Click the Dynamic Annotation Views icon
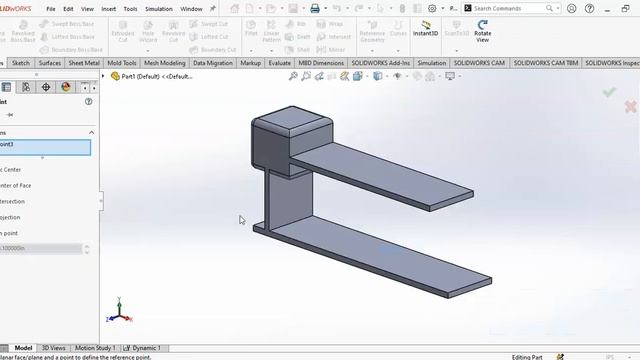 click(x=345, y=76)
